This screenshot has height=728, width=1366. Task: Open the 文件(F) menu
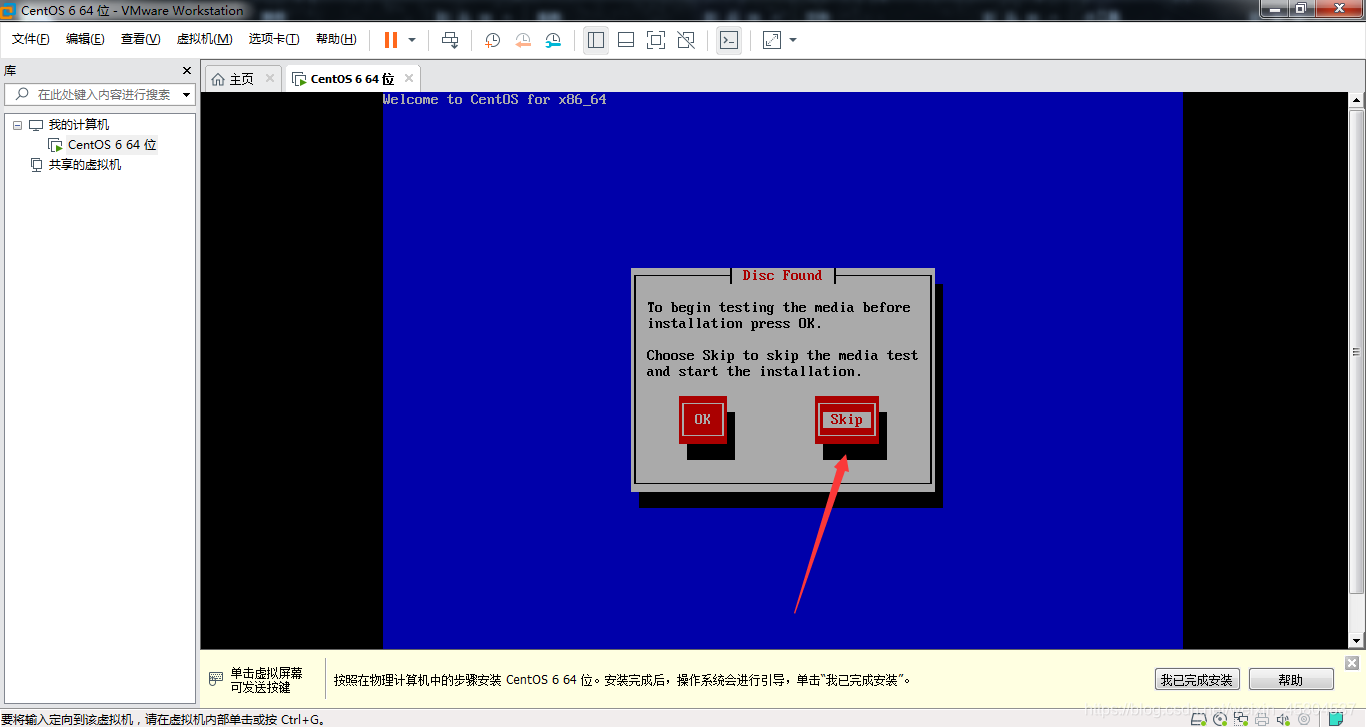pos(31,39)
